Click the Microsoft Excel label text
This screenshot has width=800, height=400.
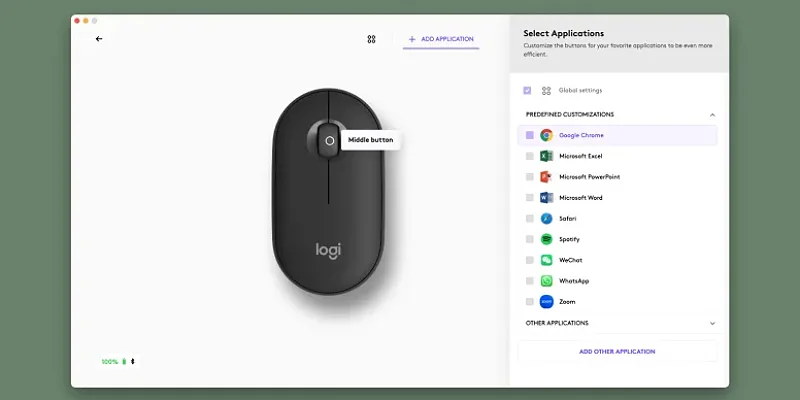[x=581, y=156]
